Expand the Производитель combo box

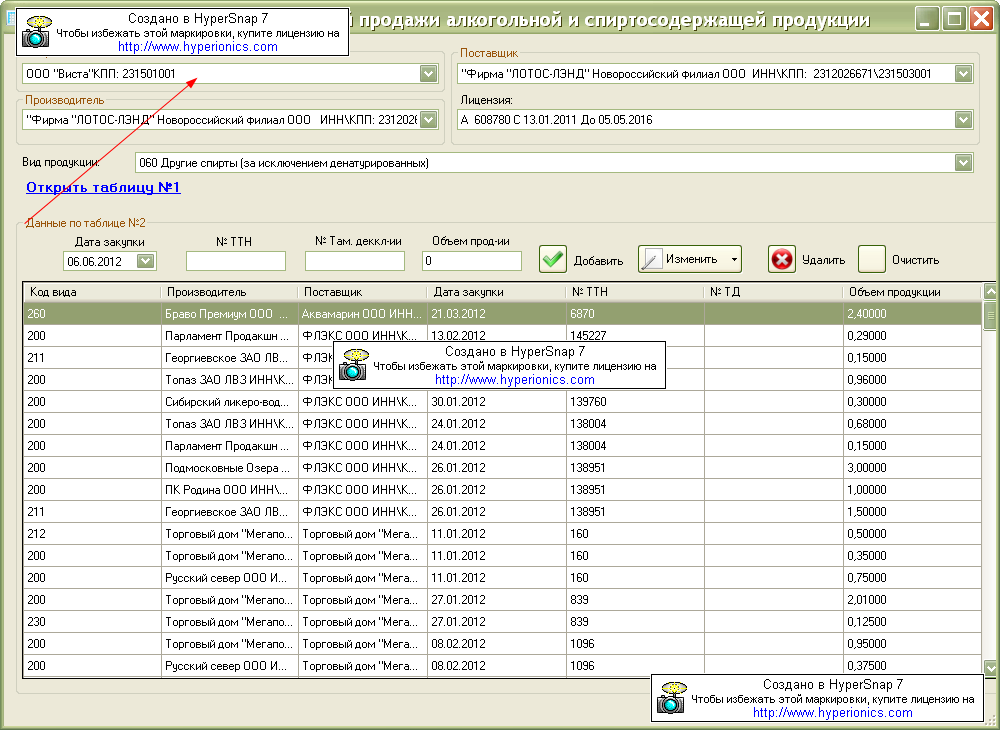point(429,120)
